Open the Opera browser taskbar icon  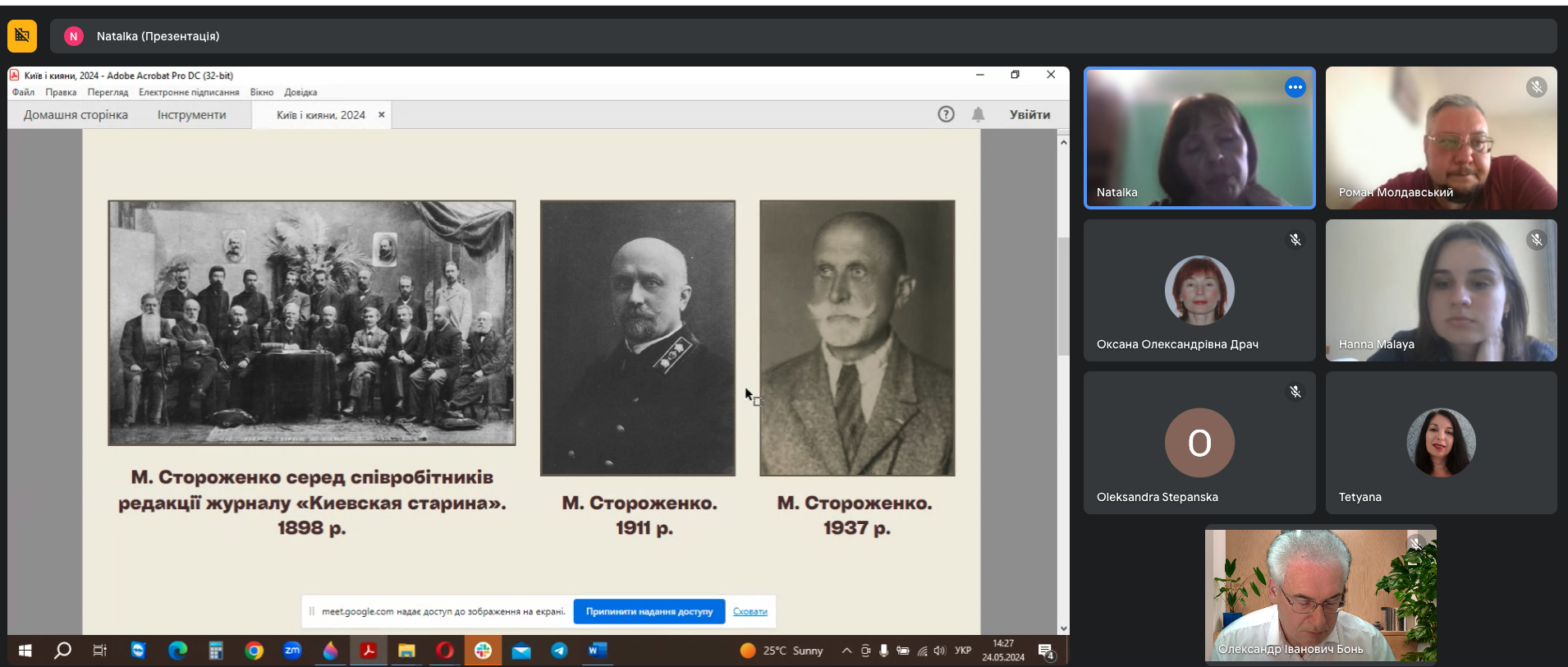click(x=445, y=651)
